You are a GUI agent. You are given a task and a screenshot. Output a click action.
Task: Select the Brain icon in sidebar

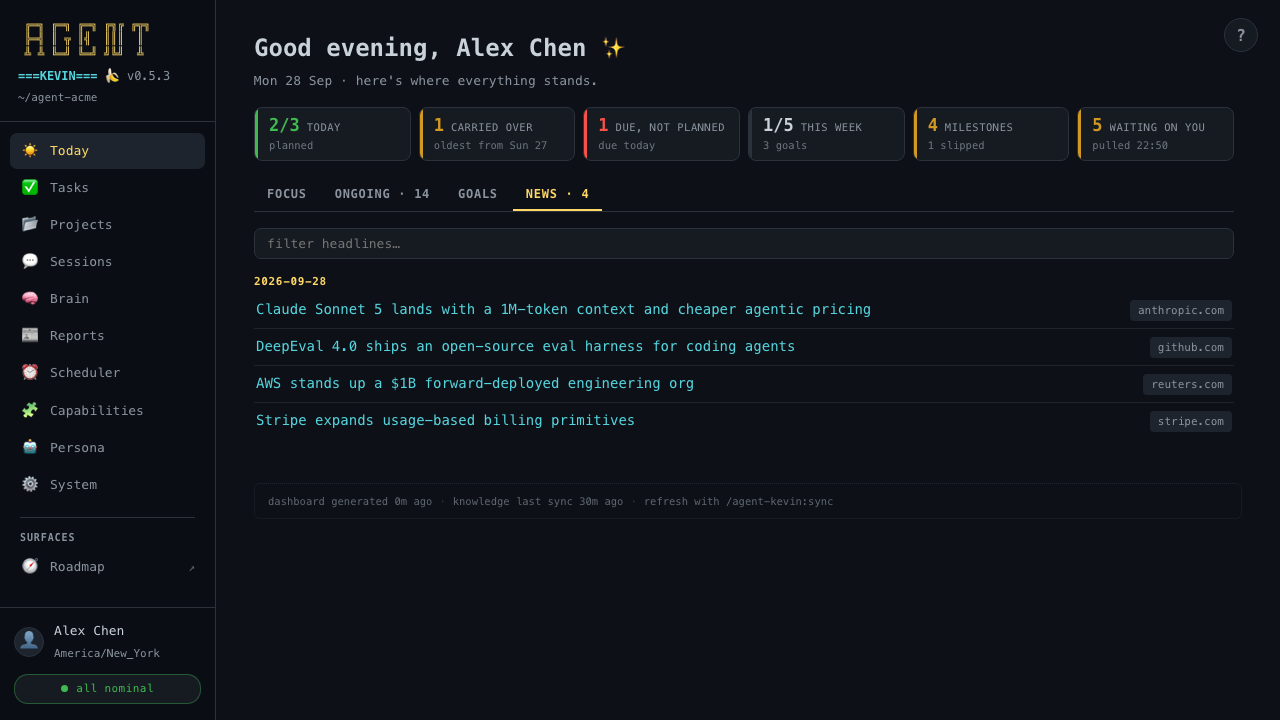pyautogui.click(x=30, y=298)
